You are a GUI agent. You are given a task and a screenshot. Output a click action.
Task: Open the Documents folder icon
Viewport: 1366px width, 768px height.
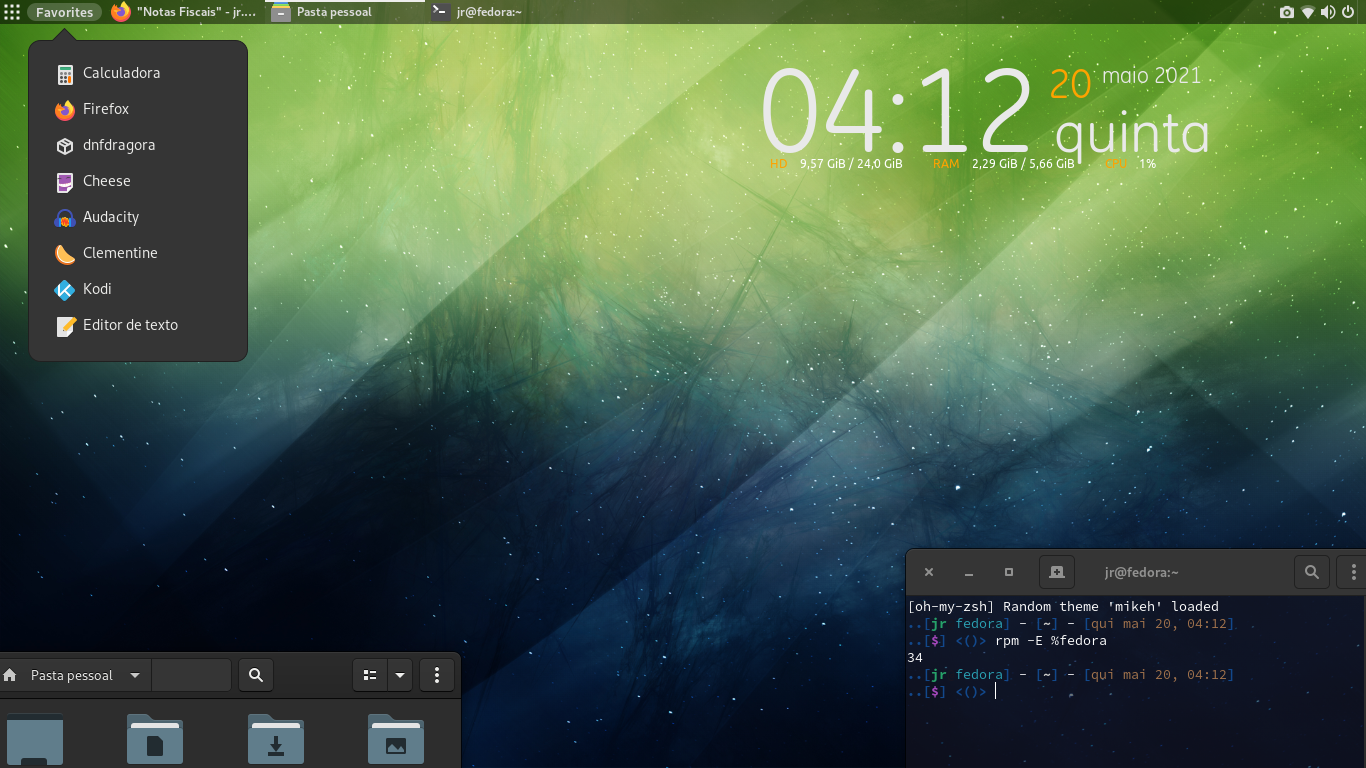point(155,740)
